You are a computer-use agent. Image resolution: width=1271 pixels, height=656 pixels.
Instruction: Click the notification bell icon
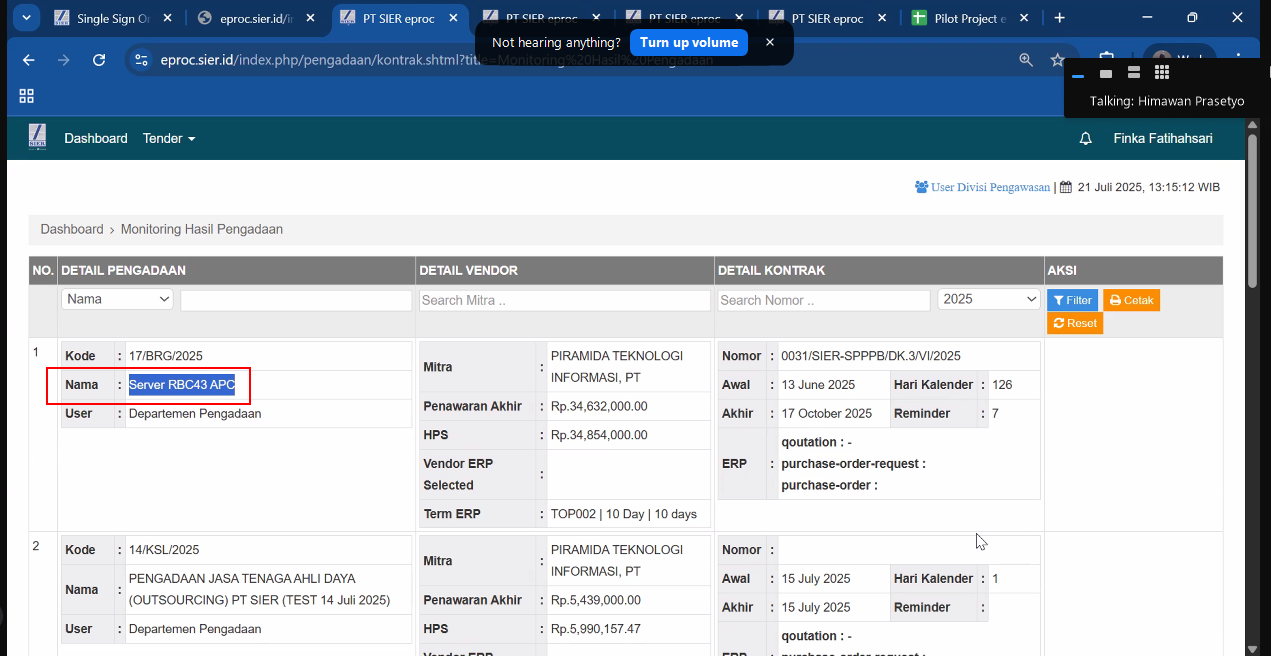(1085, 139)
